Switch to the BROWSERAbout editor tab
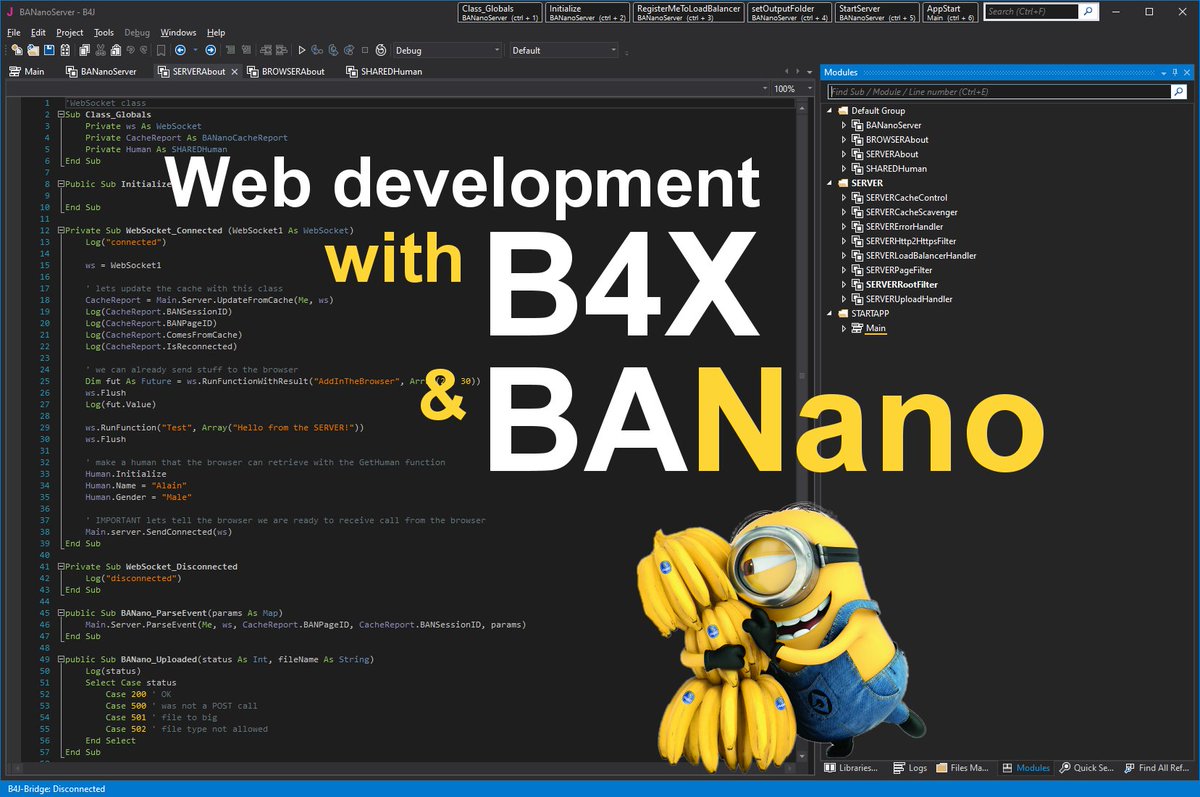 point(286,72)
